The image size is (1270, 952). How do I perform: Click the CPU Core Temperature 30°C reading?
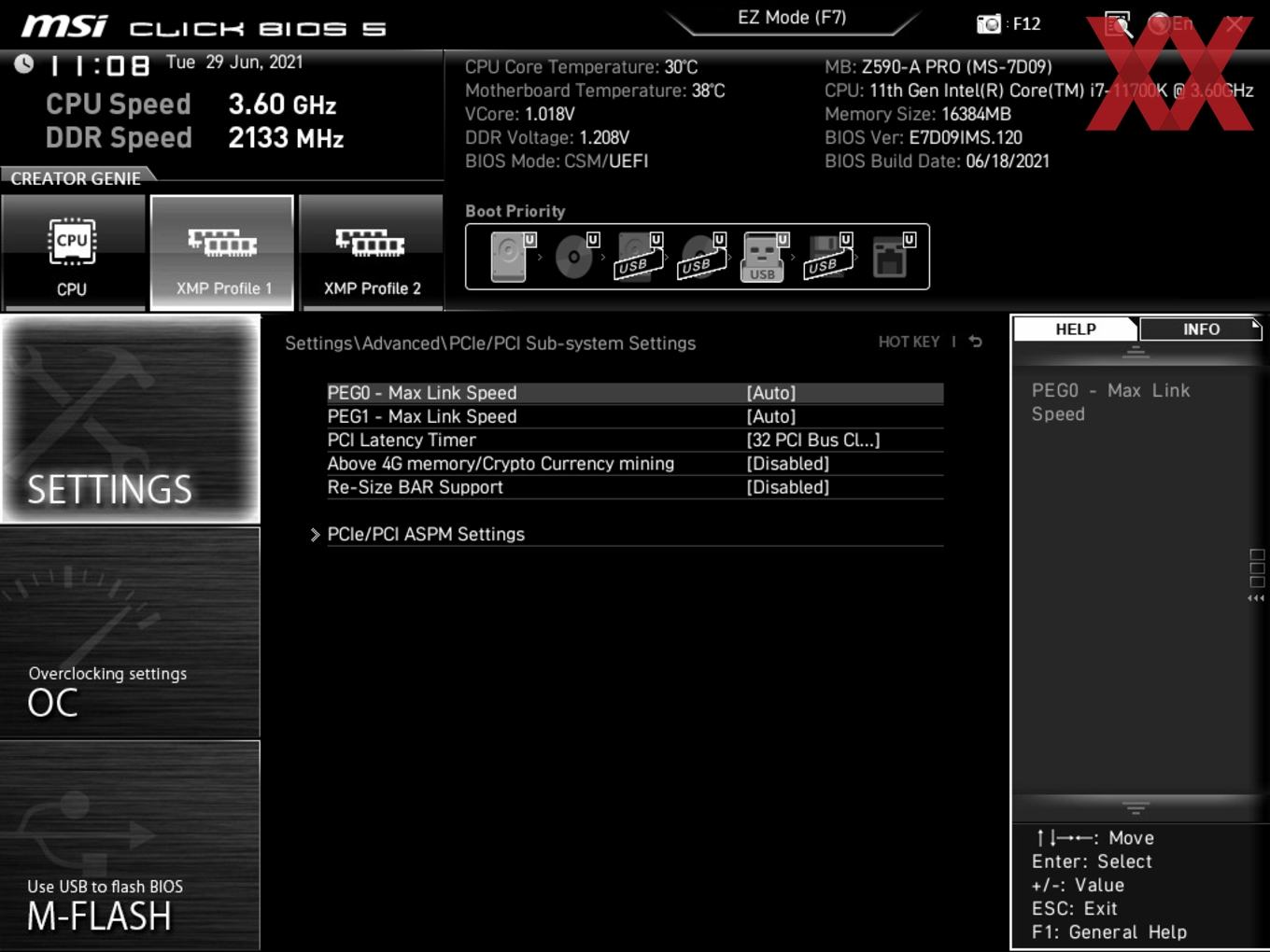coord(581,67)
